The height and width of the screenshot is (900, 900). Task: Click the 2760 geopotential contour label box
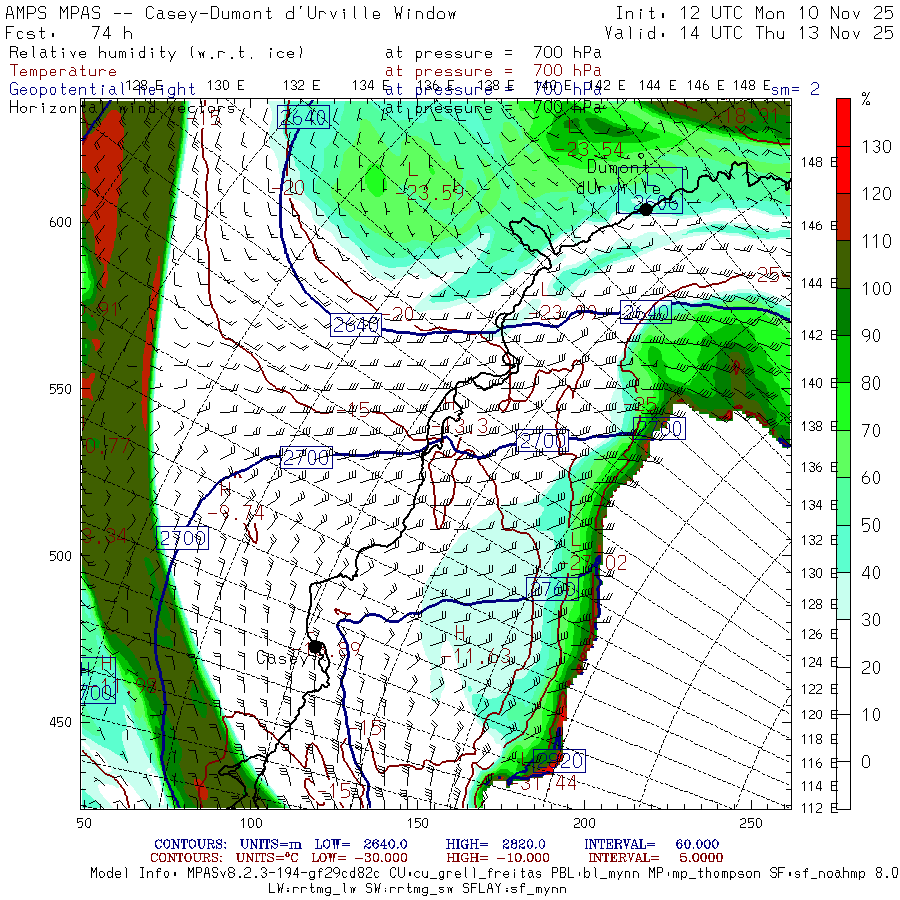(552, 589)
